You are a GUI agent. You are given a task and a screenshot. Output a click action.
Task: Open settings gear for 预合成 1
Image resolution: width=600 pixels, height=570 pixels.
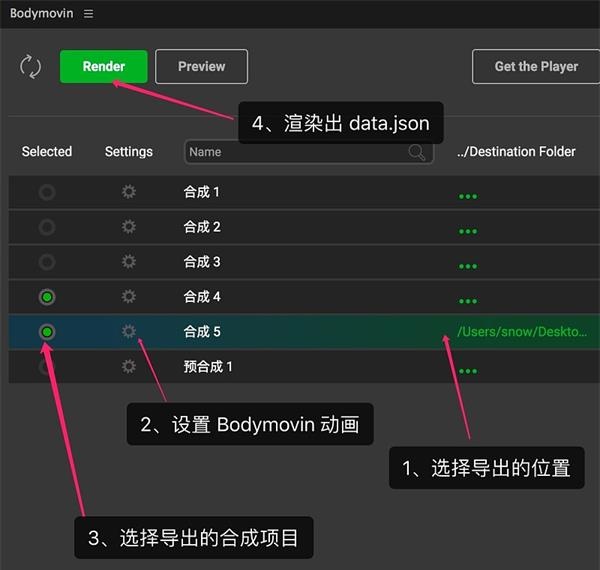click(129, 366)
